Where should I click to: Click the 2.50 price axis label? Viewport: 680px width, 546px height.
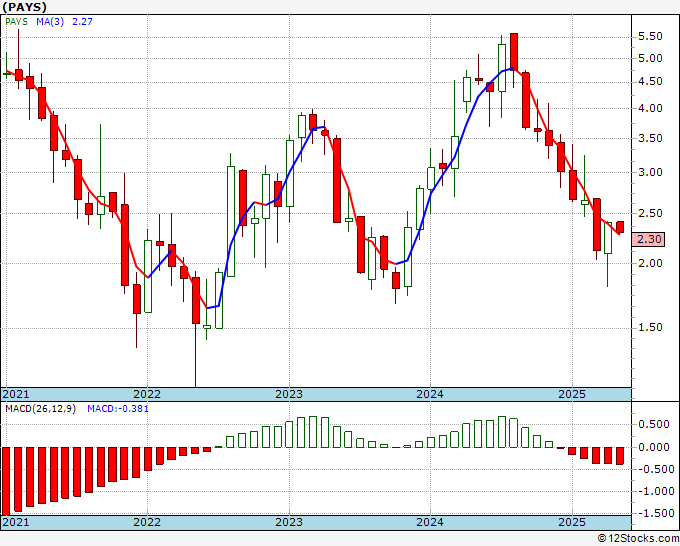tap(650, 213)
